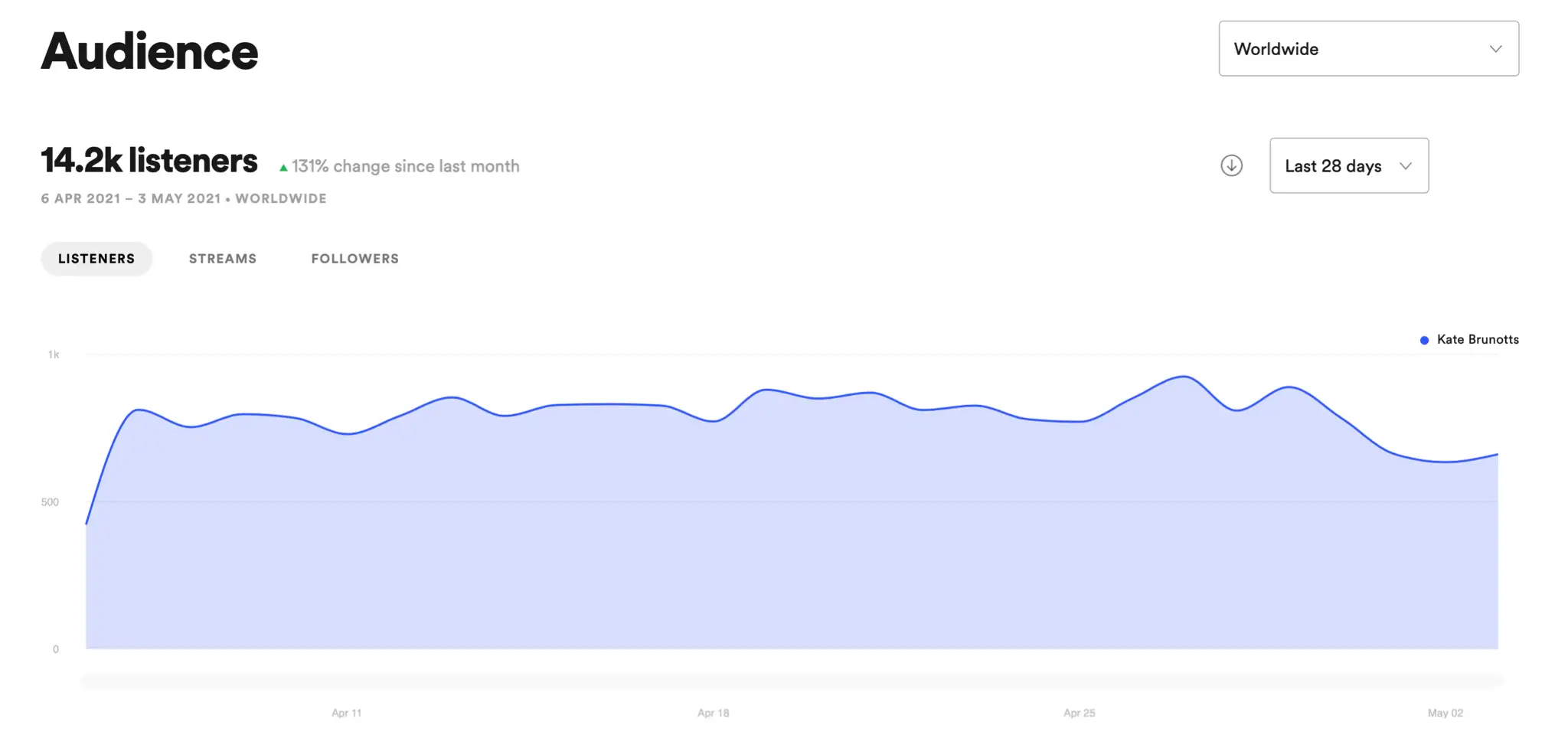The height and width of the screenshot is (738, 1568).
Task: Open the Worldwide region dropdown
Action: (1368, 49)
